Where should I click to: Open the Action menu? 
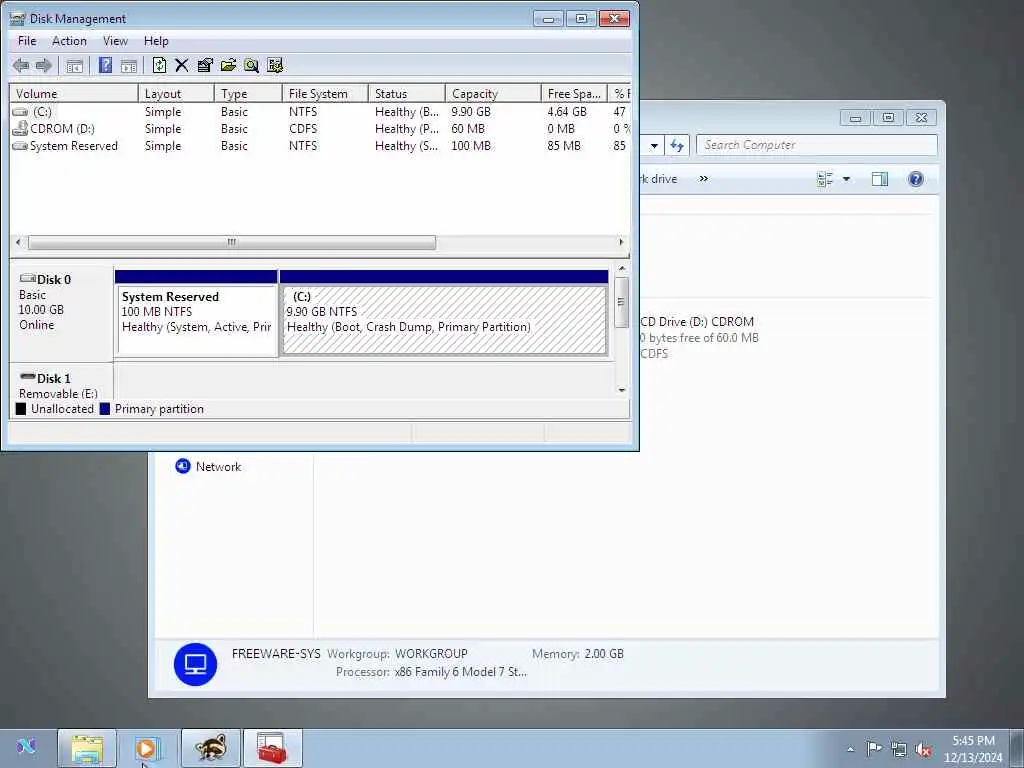pos(69,40)
